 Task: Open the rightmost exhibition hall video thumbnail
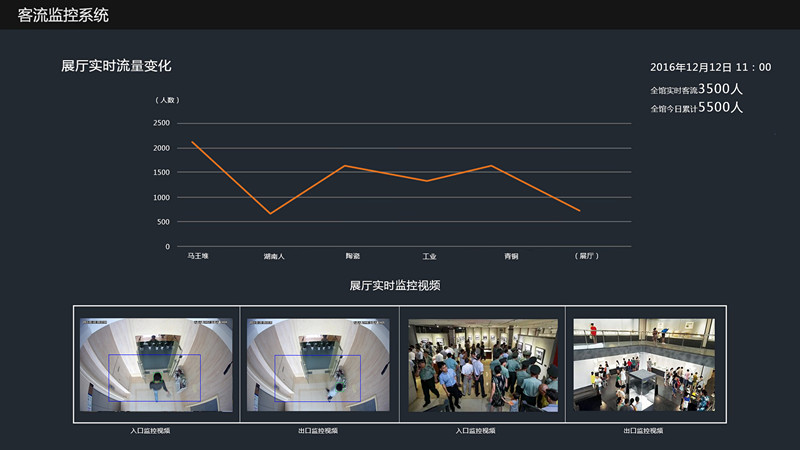643,365
